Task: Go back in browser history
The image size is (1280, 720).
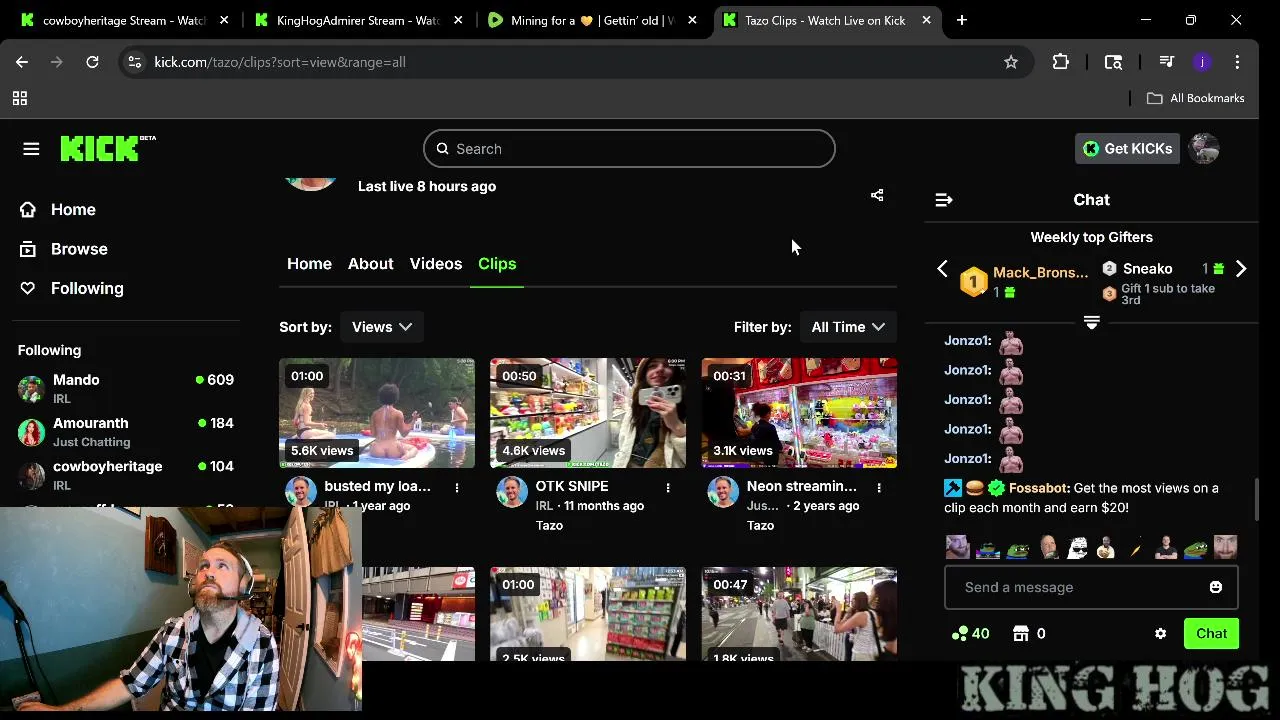Action: coord(22,62)
